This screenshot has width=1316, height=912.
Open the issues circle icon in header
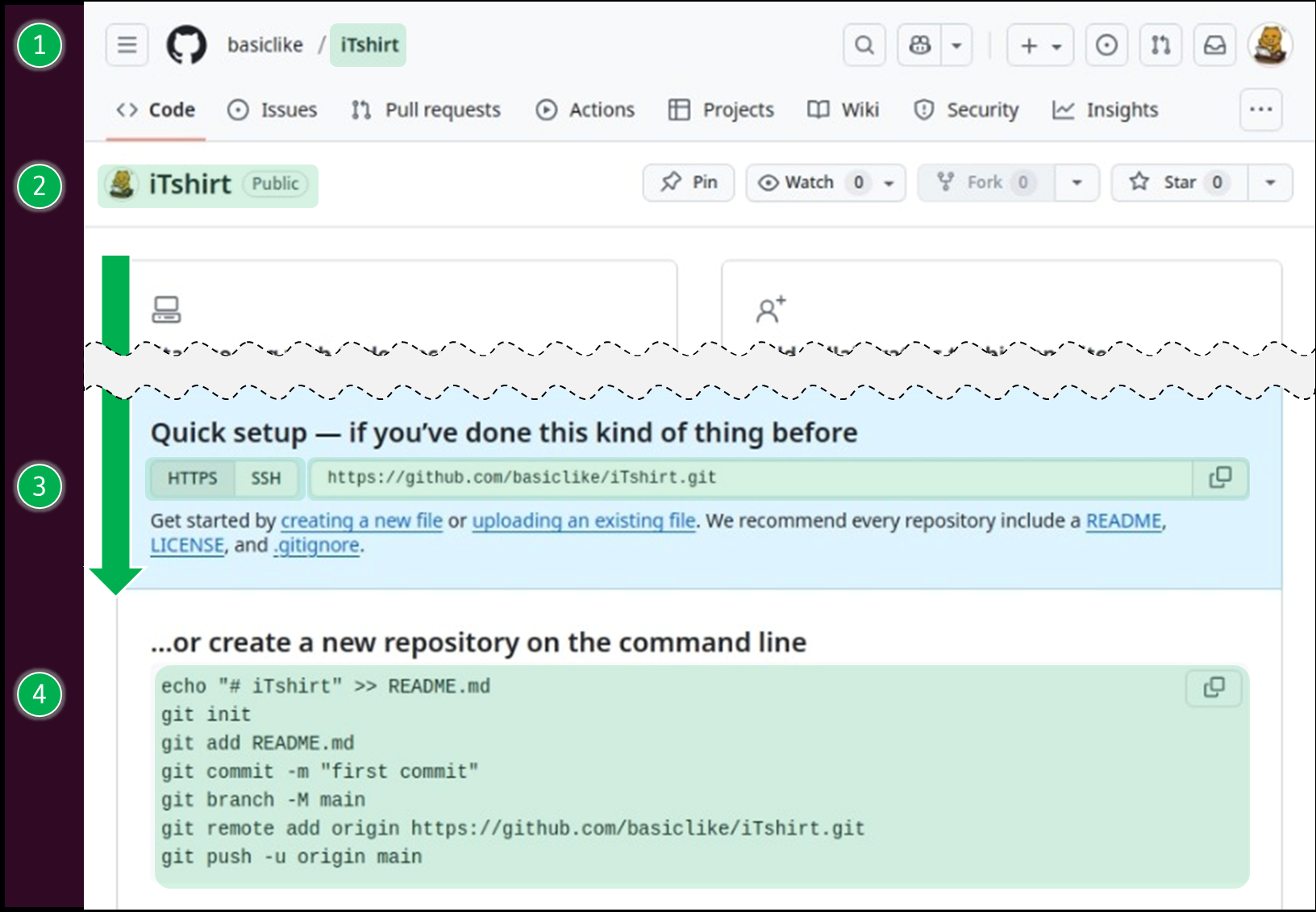[1106, 45]
